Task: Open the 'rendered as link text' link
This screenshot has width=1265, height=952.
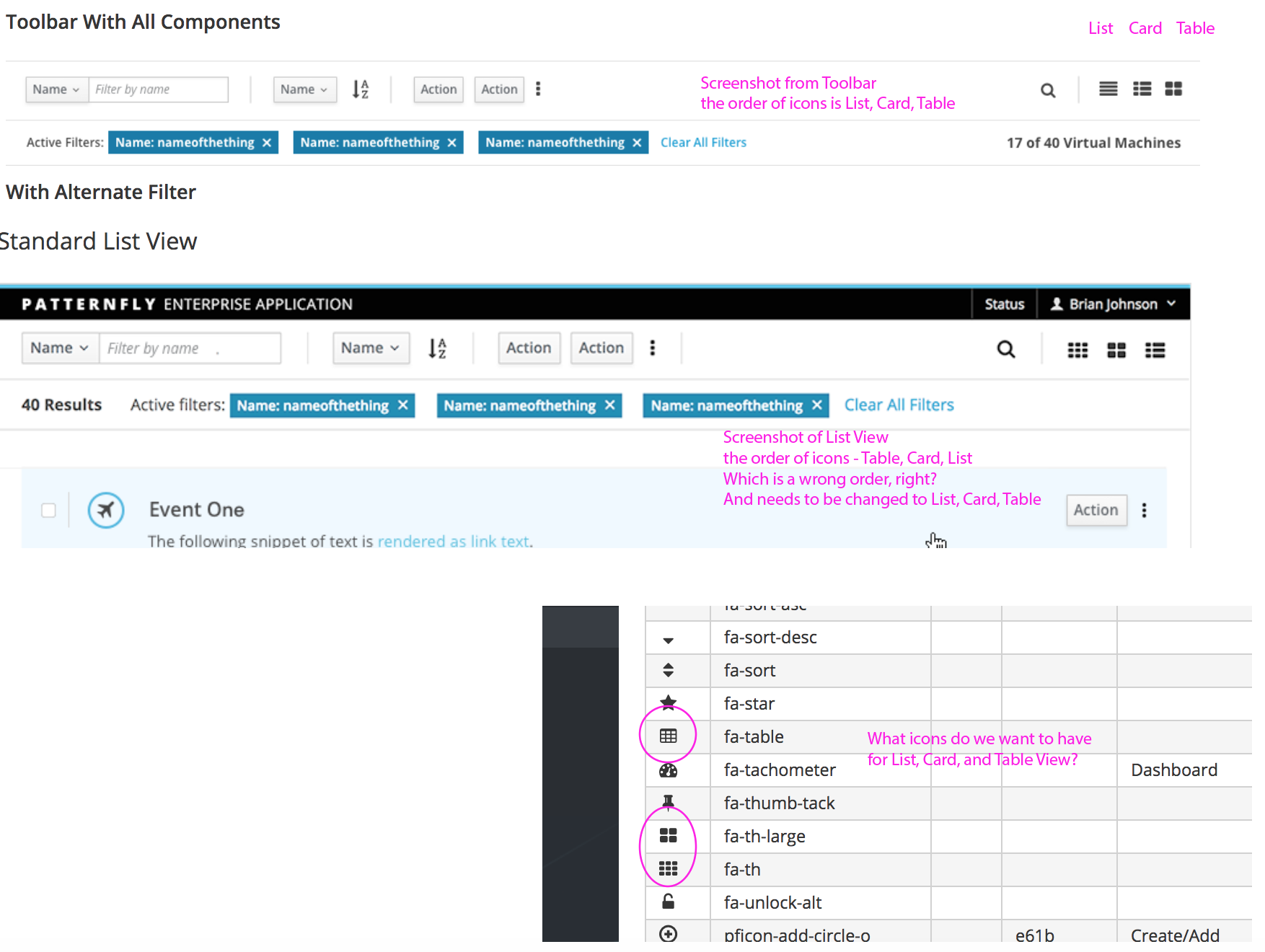Action: (454, 541)
